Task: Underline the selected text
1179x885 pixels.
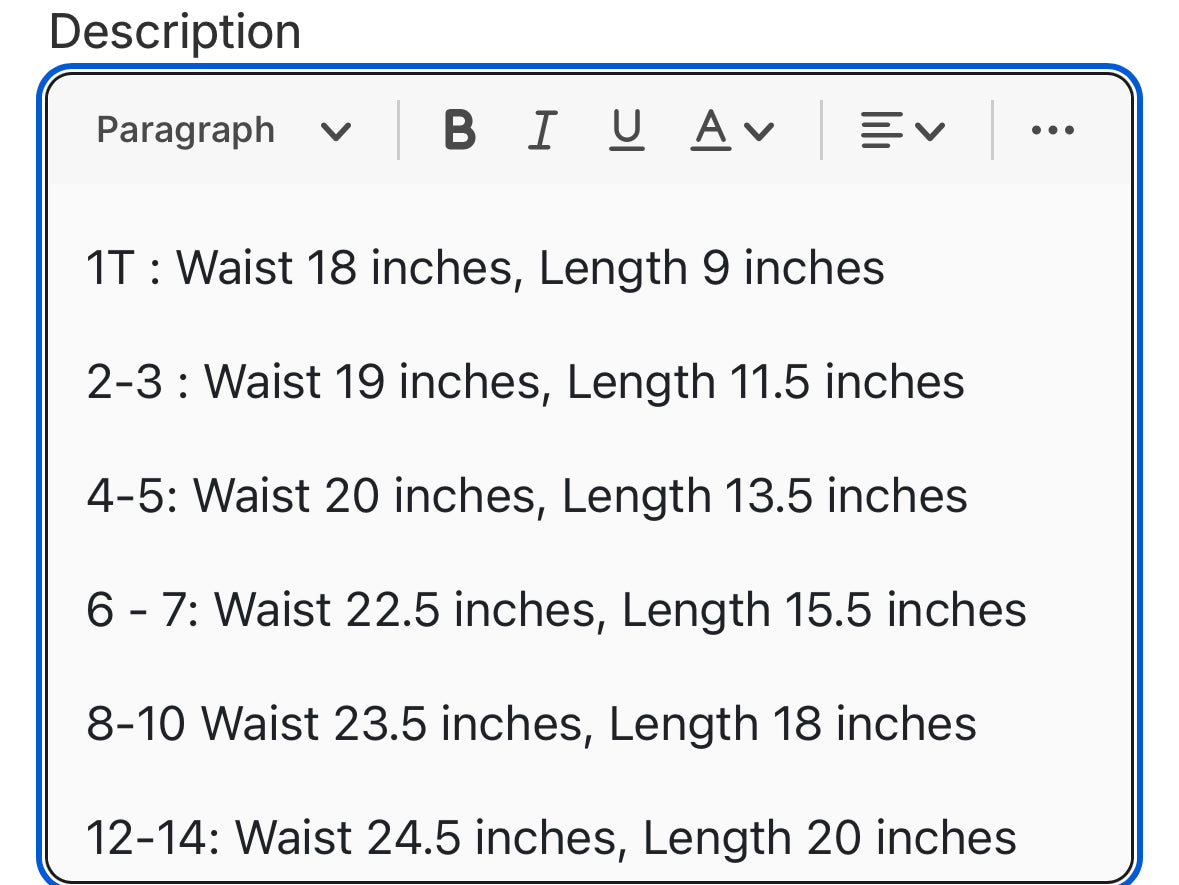Action: point(626,130)
